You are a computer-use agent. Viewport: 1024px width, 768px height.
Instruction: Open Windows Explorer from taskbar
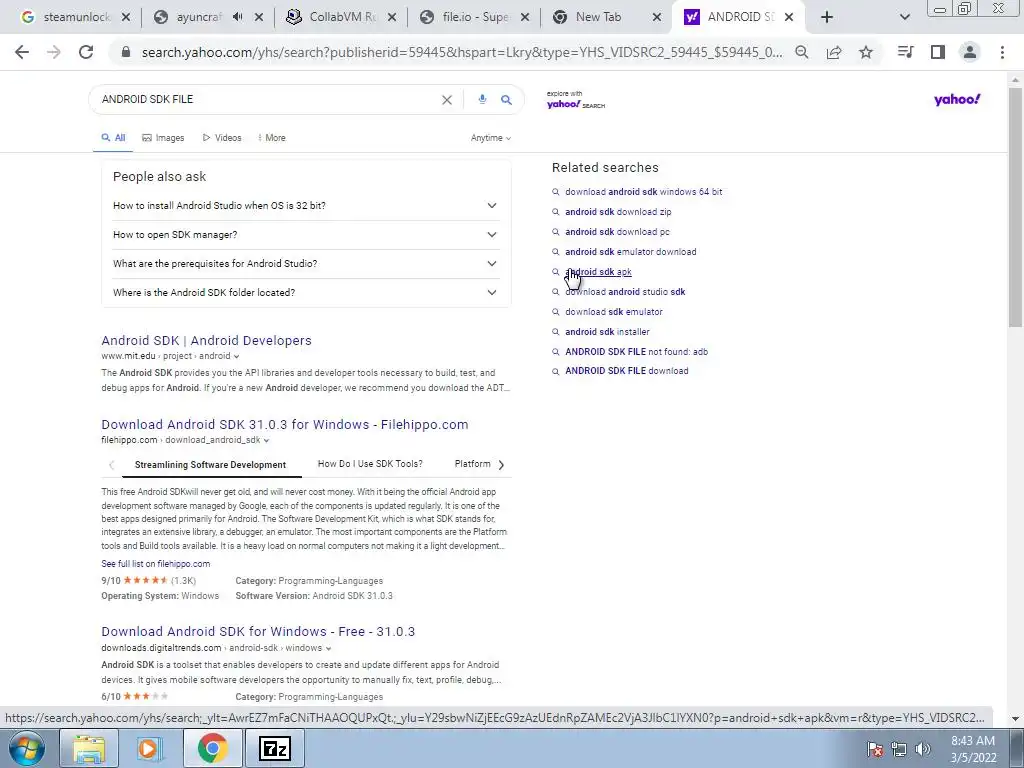click(89, 748)
